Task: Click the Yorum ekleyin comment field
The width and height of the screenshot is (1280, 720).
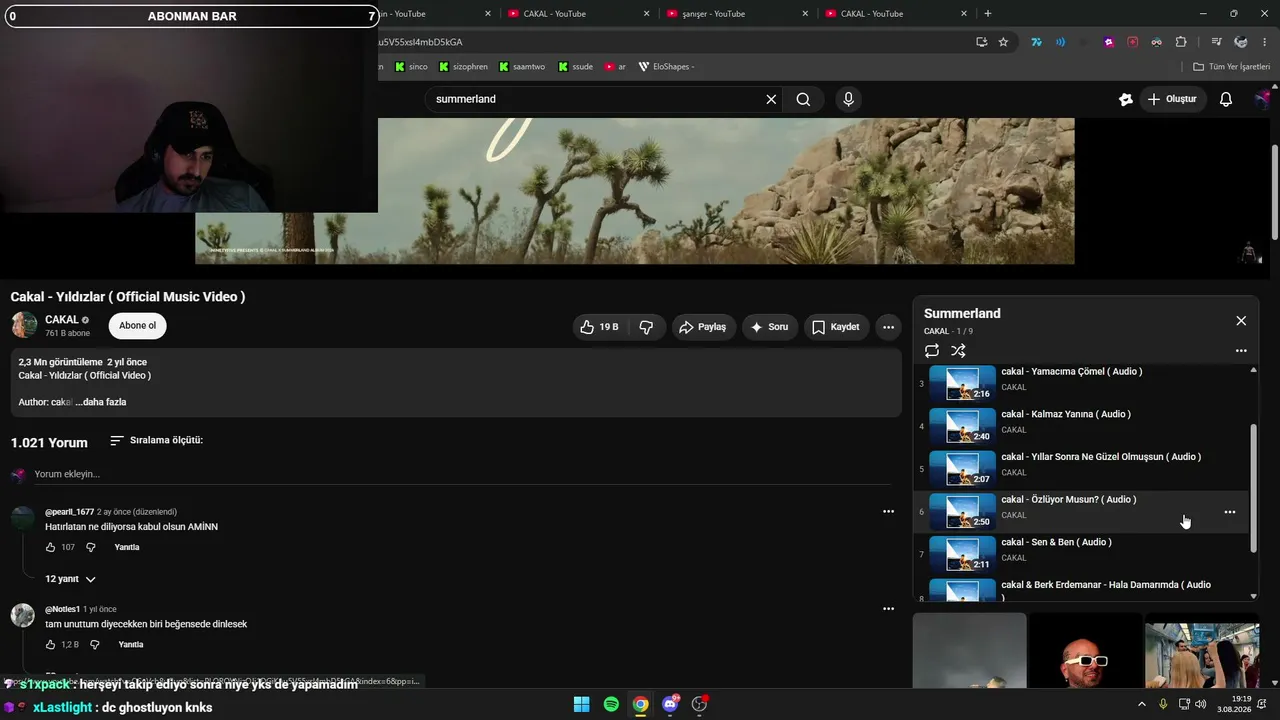Action: pos(460,474)
